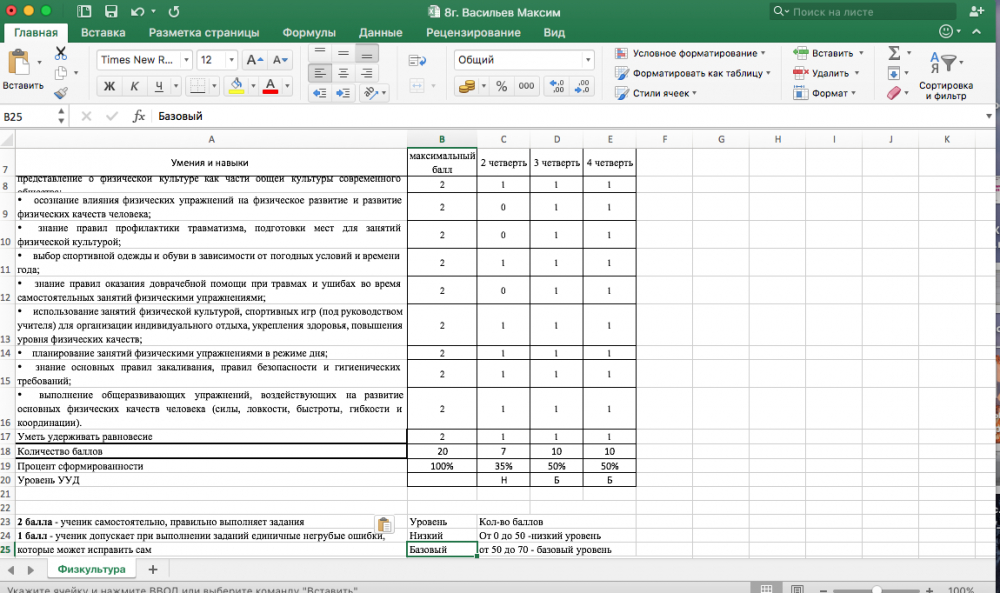
Task: Click the Cut scissors icon
Action: (x=61, y=53)
